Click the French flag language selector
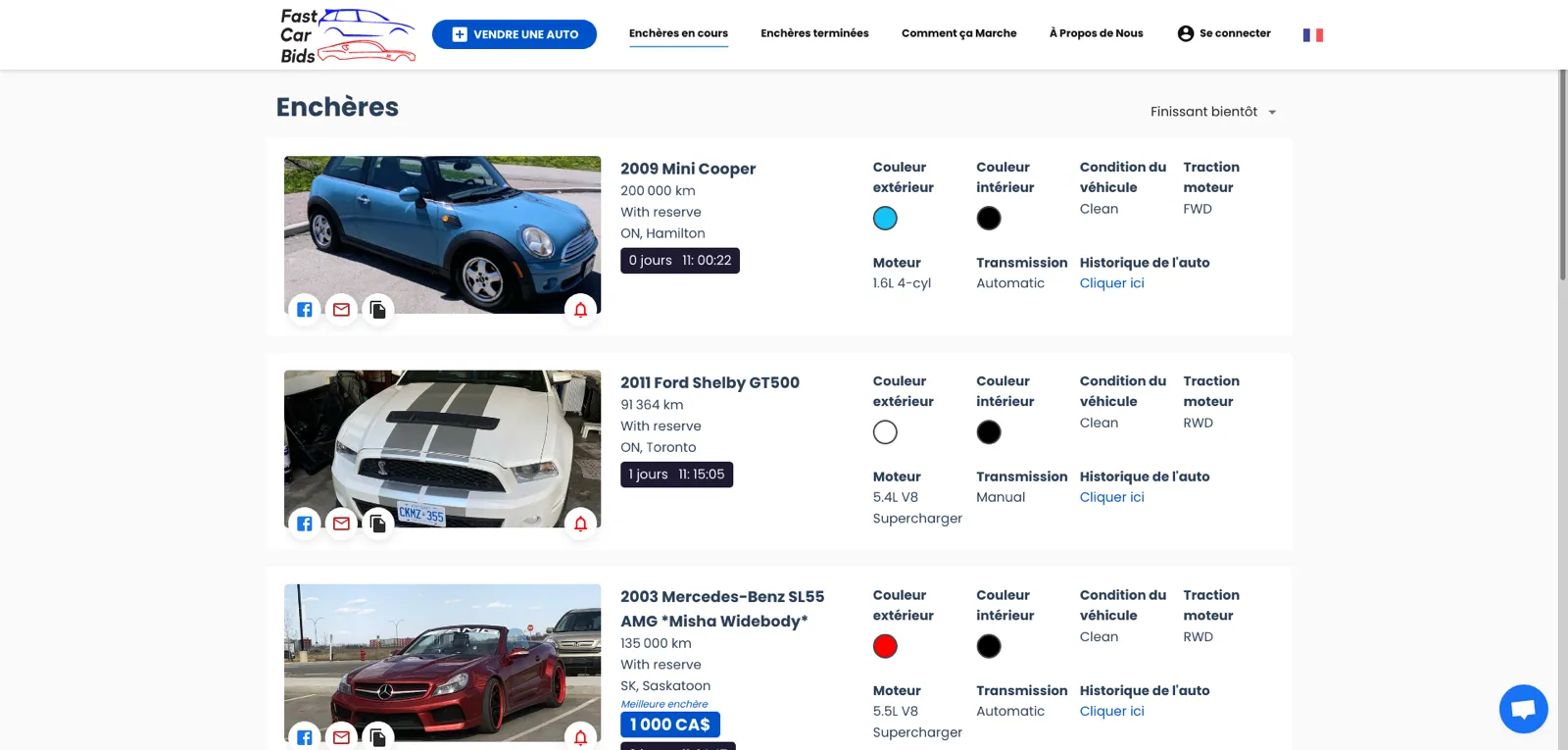 (1313, 35)
